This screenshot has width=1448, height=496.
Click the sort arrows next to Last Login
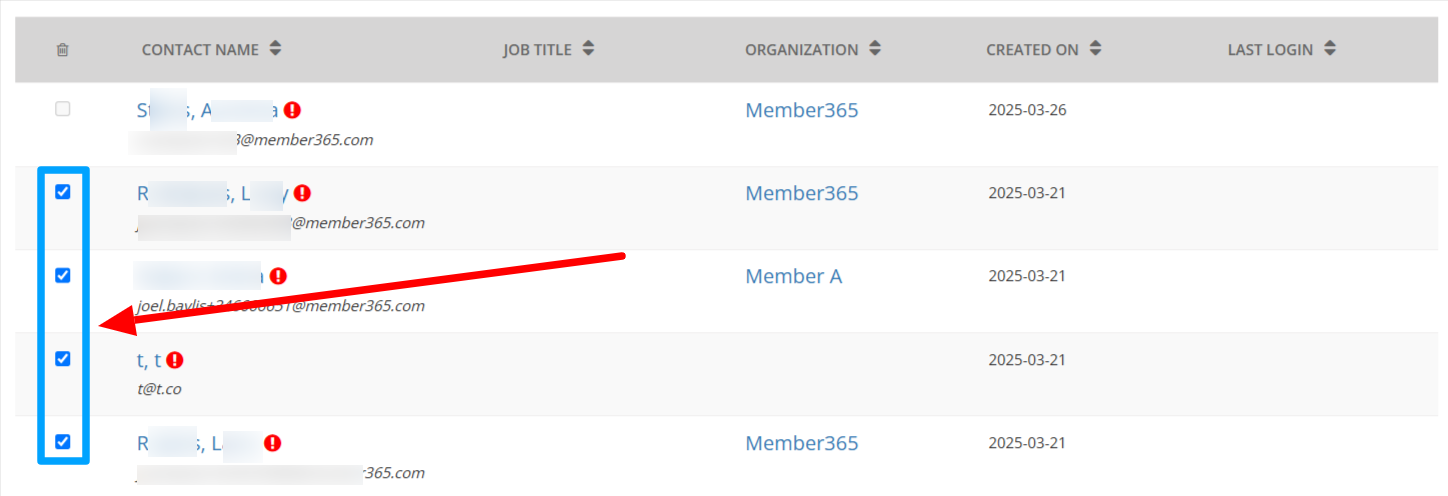pyautogui.click(x=1330, y=49)
